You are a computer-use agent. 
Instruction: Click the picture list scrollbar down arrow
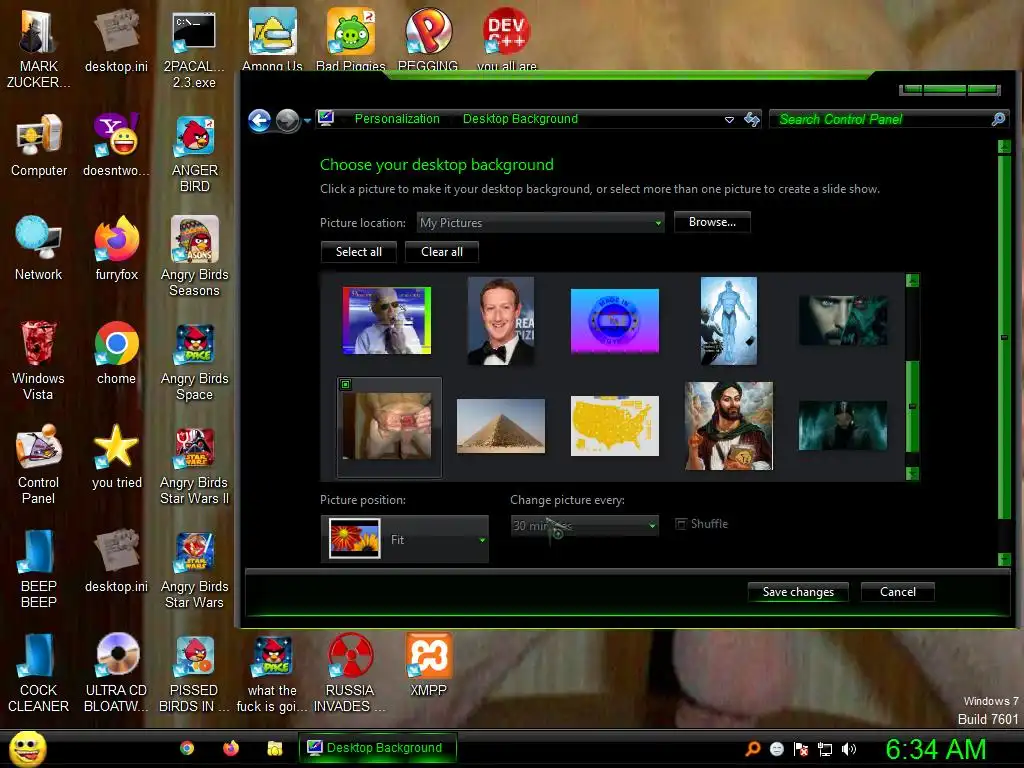913,473
